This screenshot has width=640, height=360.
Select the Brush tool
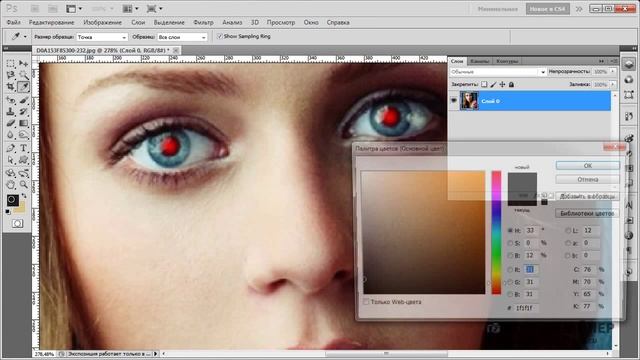click(24, 100)
